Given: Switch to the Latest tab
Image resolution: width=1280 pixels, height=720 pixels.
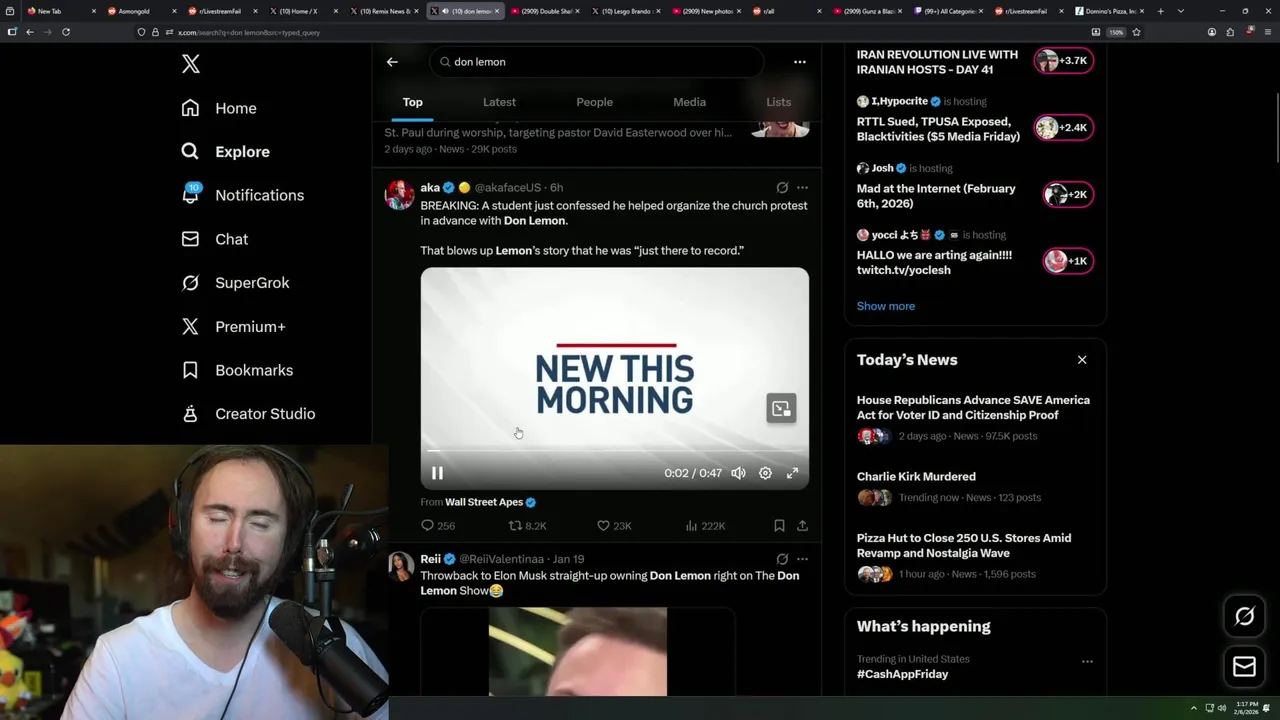Looking at the screenshot, I should 499,102.
